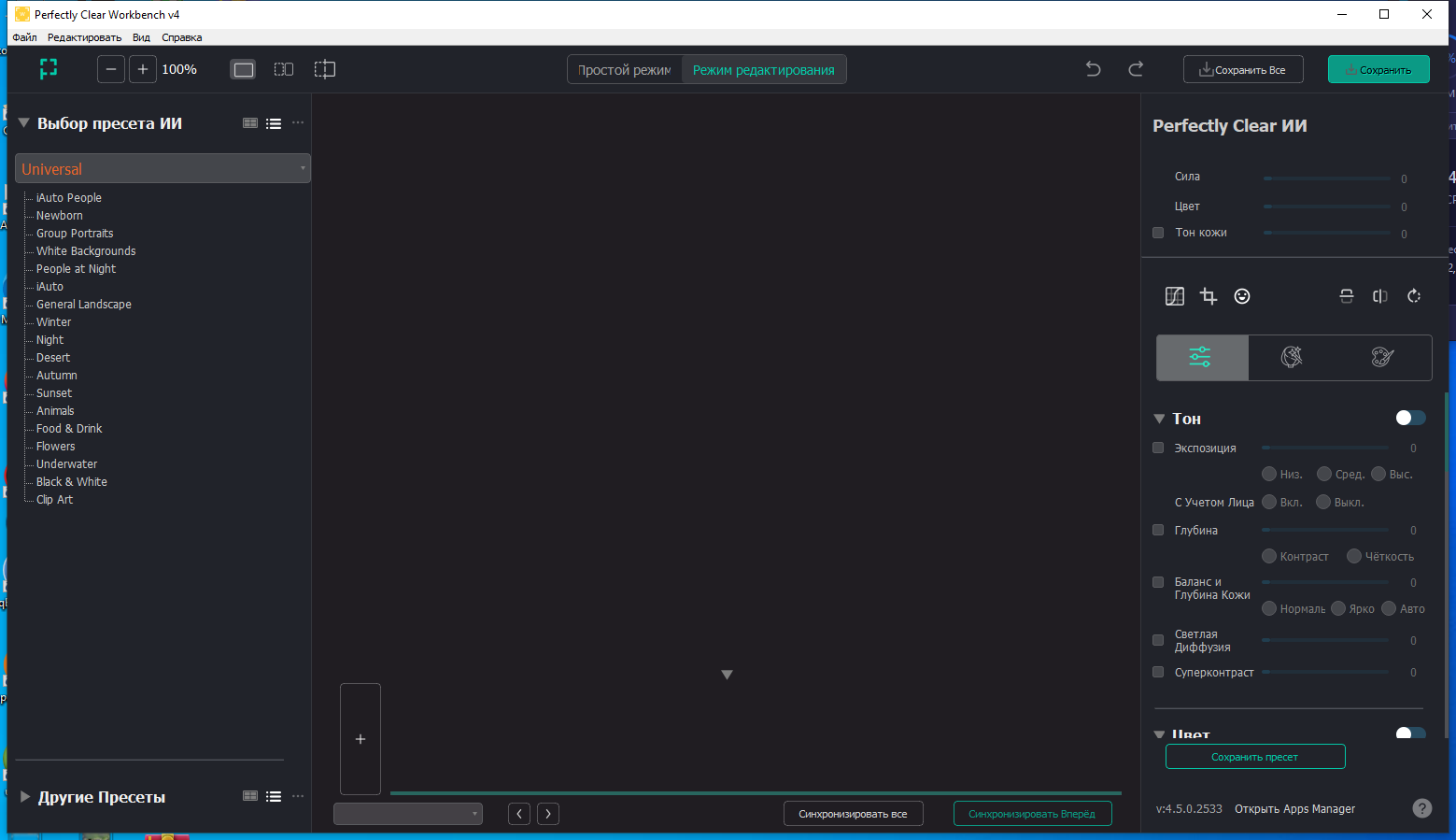Open the Universal preset category dropdown
Viewport: 1456px width, 840px height.
(x=301, y=168)
